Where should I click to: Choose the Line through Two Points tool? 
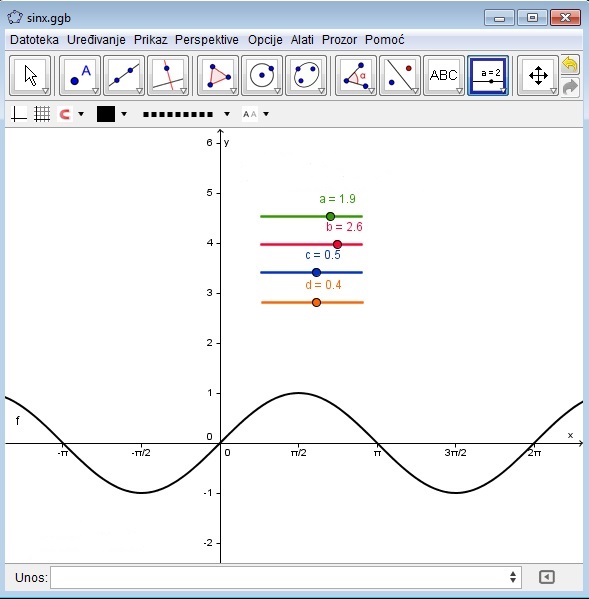point(124,75)
